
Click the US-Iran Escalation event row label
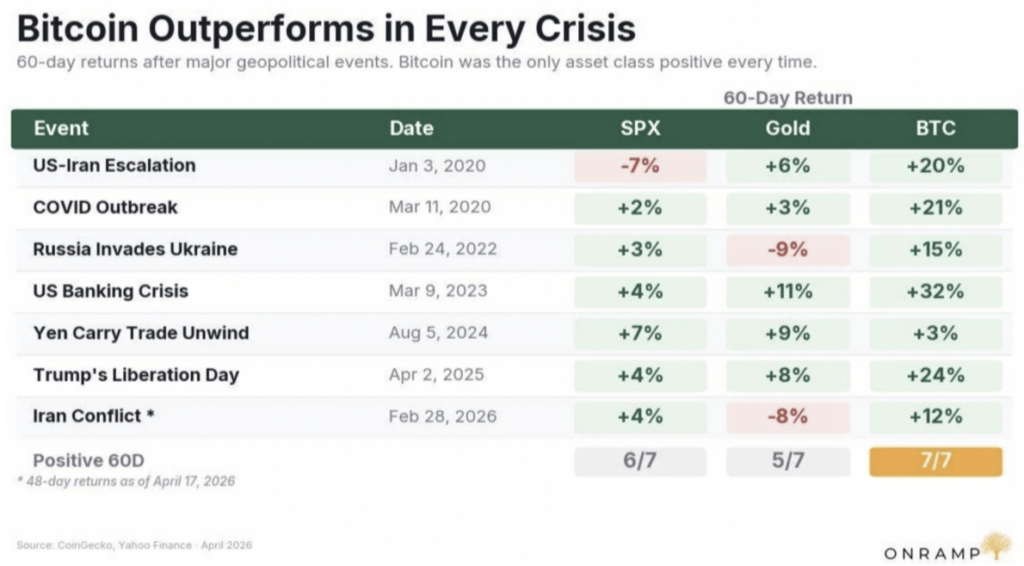pyautogui.click(x=114, y=166)
